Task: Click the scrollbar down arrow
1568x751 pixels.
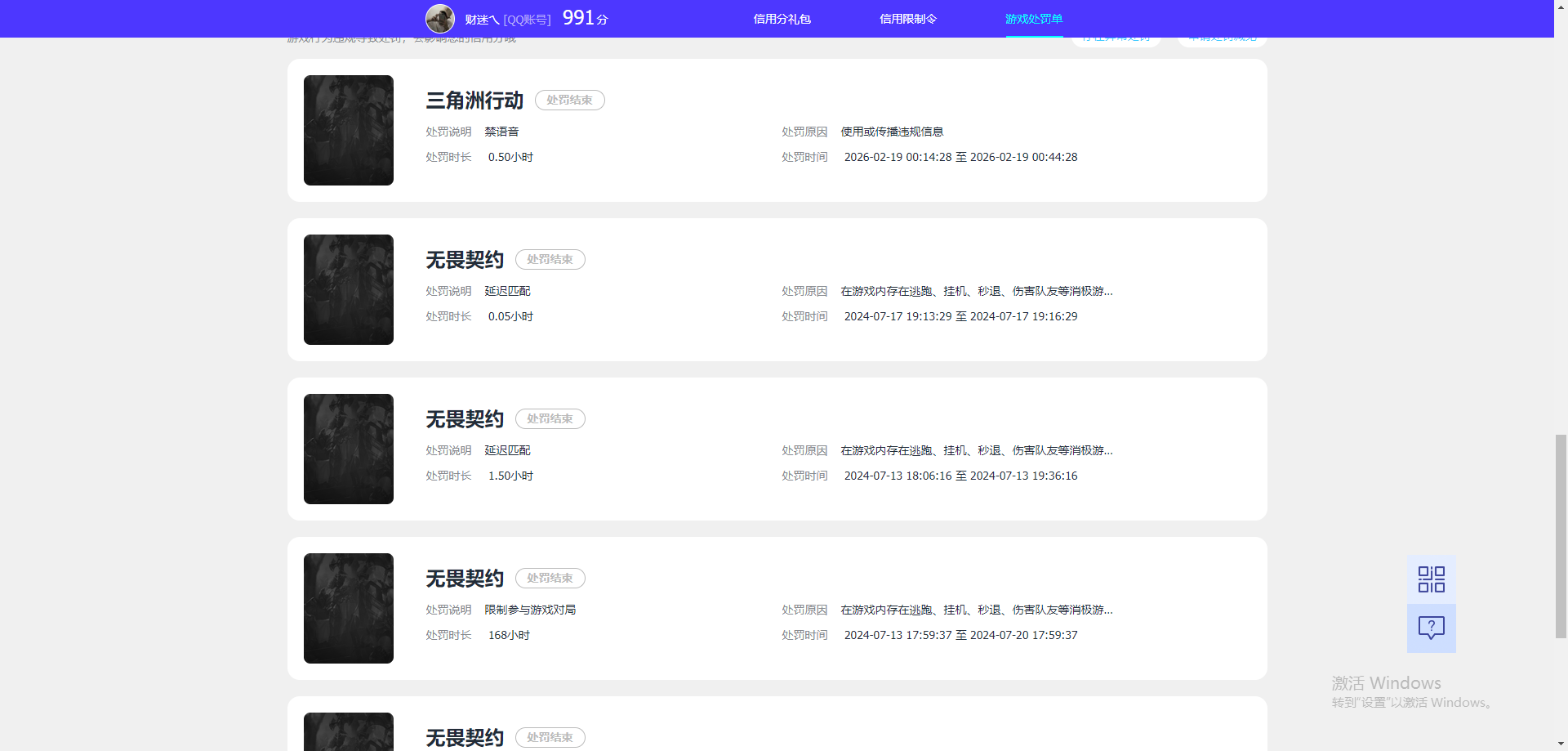Action: tap(1561, 743)
